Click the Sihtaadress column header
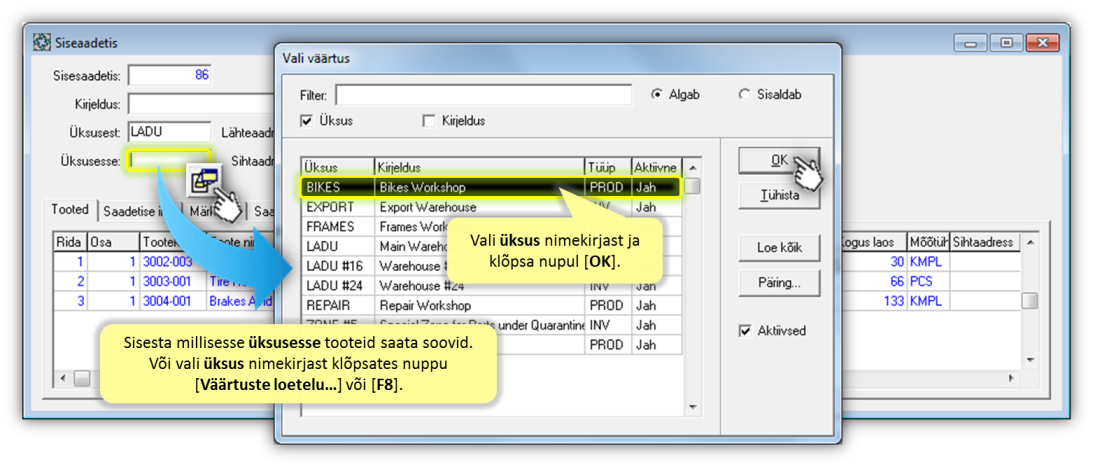The width and height of the screenshot is (1093, 467). pos(985,242)
